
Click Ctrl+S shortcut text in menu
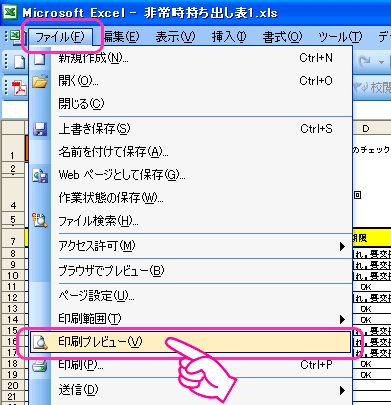click(316, 129)
